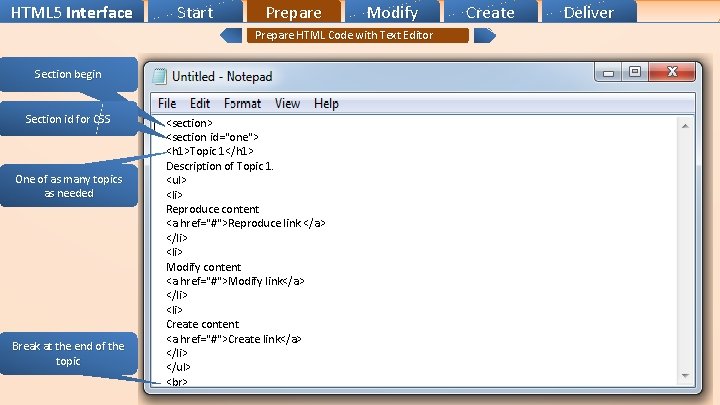Select the Deliver tab
Viewport: 720px width, 405px height.
589,11
